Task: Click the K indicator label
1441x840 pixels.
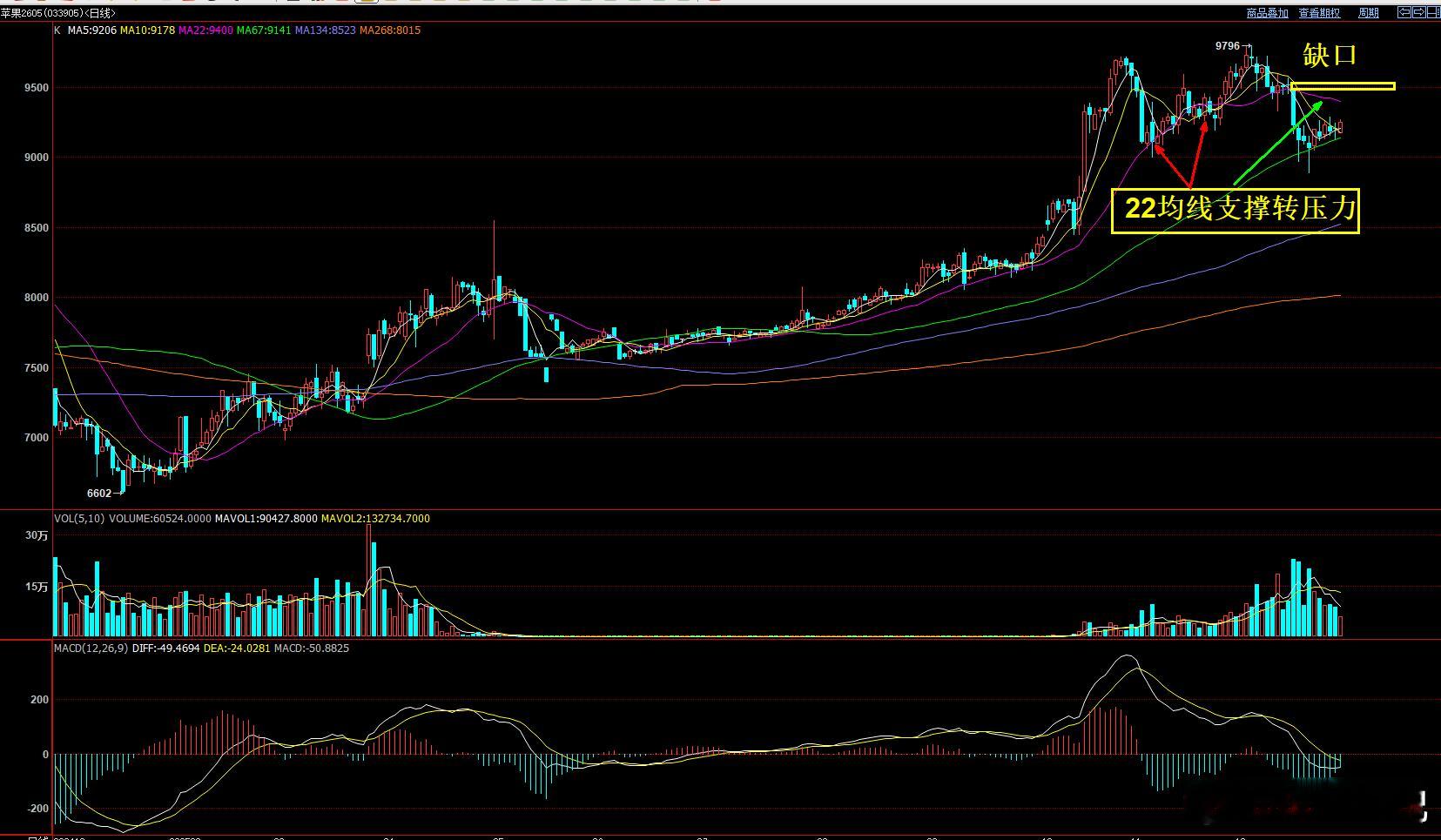Action: [57, 30]
